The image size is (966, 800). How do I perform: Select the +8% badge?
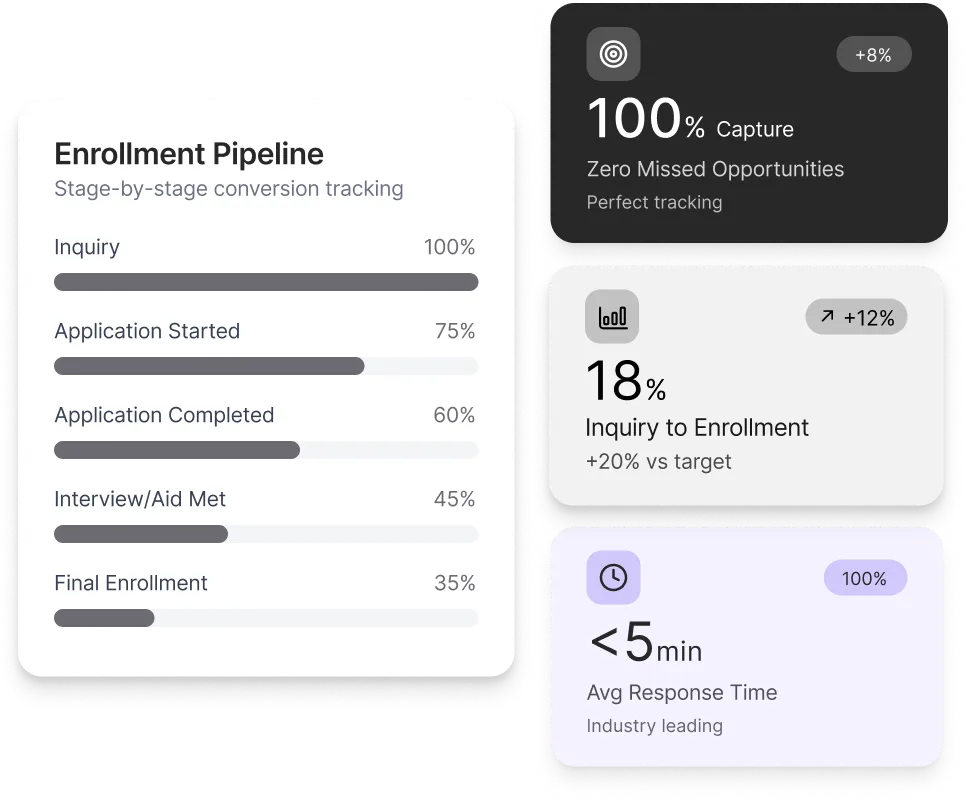point(873,55)
